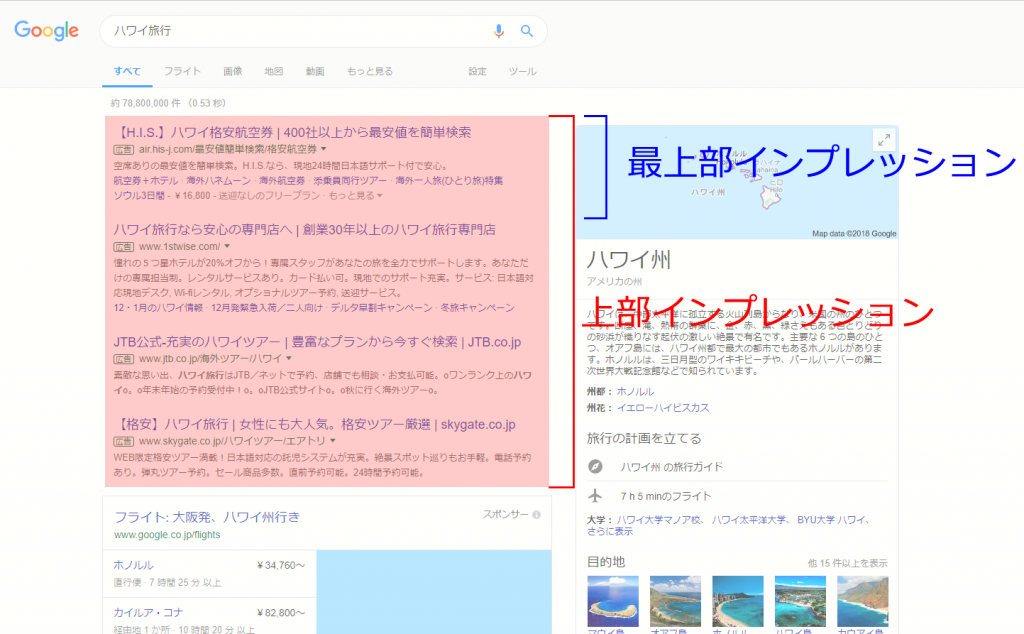
Task: Click the 約 78,800,000 件 result count
Action: click(145, 103)
